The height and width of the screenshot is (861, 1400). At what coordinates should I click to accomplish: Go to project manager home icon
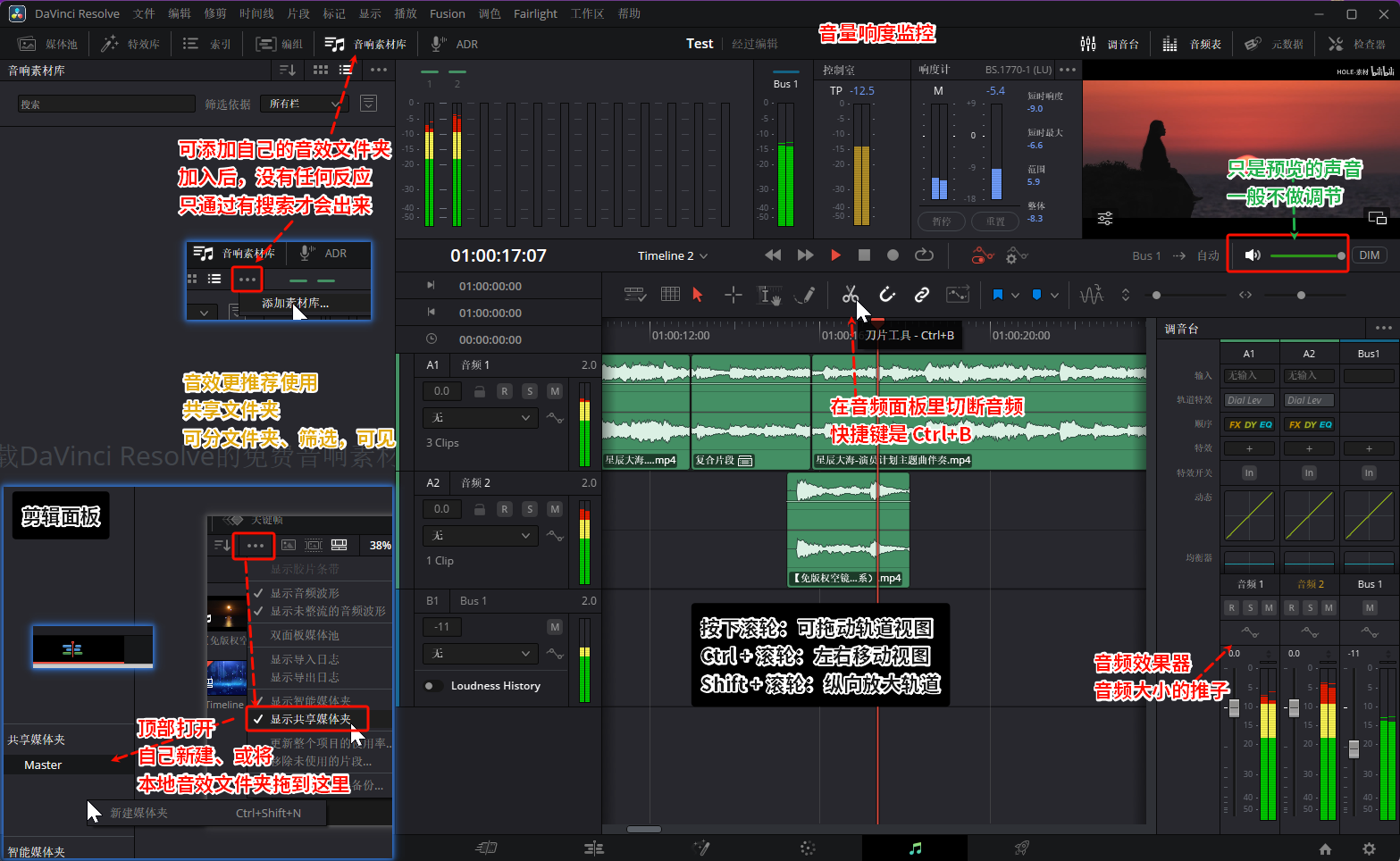coord(1325,848)
